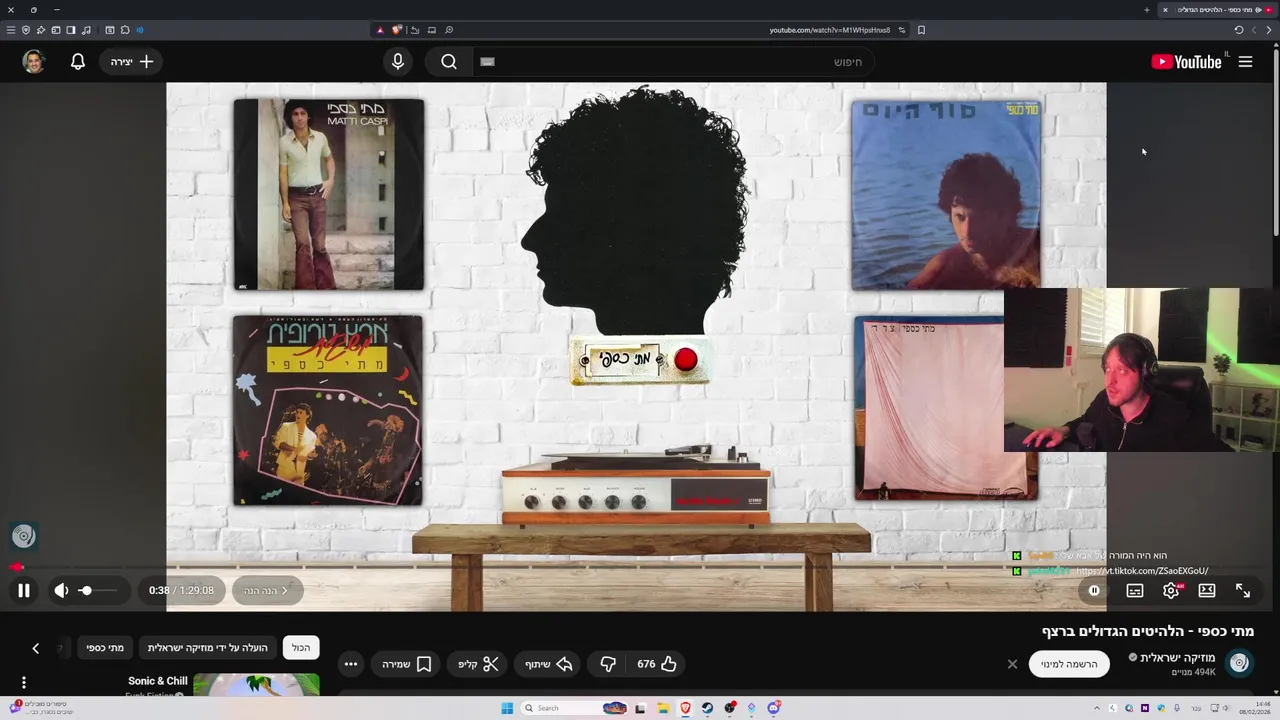Image resolution: width=1280 pixels, height=720 pixels.
Task: Open the music note media control icon
Action: click(x=86, y=30)
